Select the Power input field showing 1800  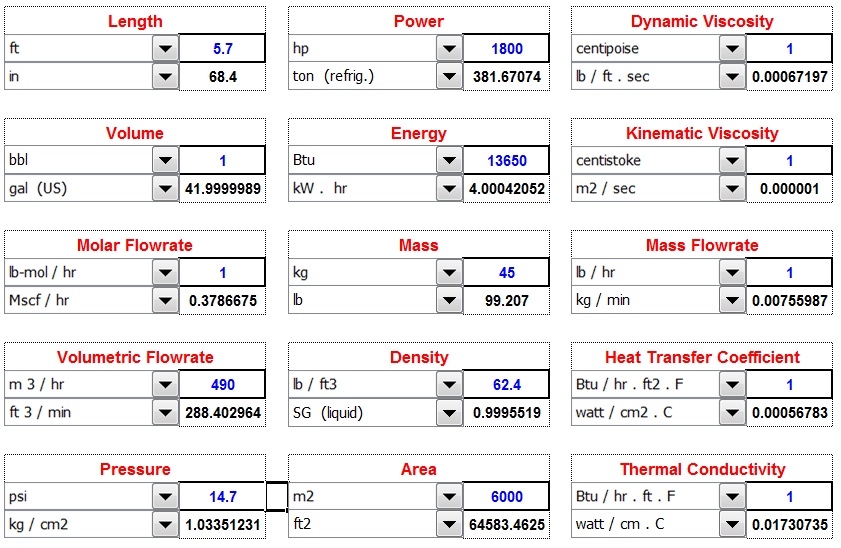(x=506, y=49)
